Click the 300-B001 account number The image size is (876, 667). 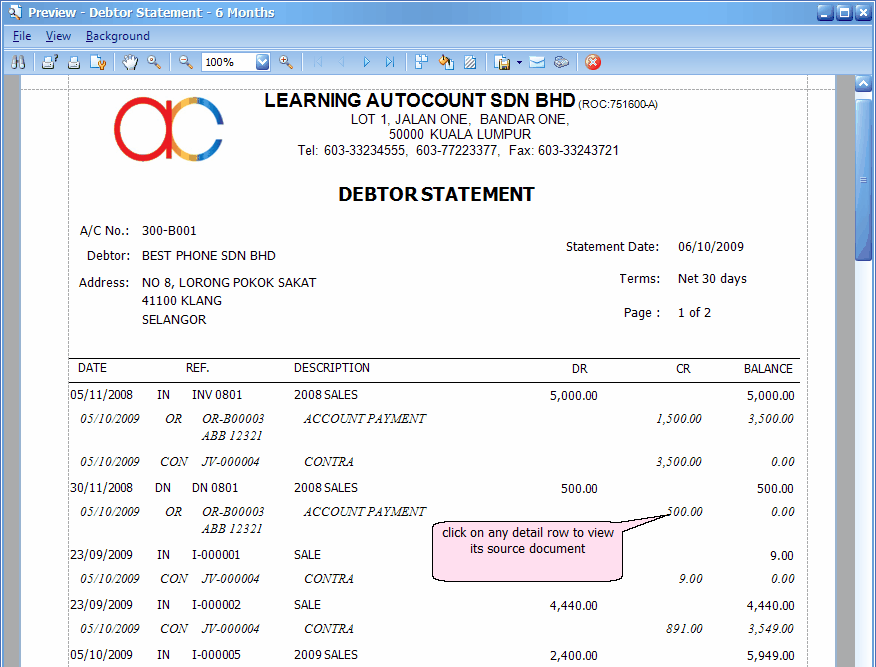point(169,231)
